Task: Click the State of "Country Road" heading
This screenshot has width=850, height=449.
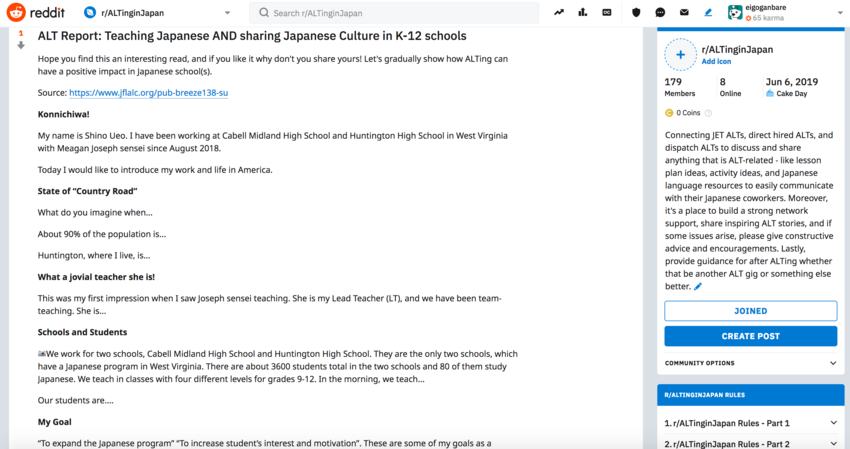Action: tap(87, 191)
